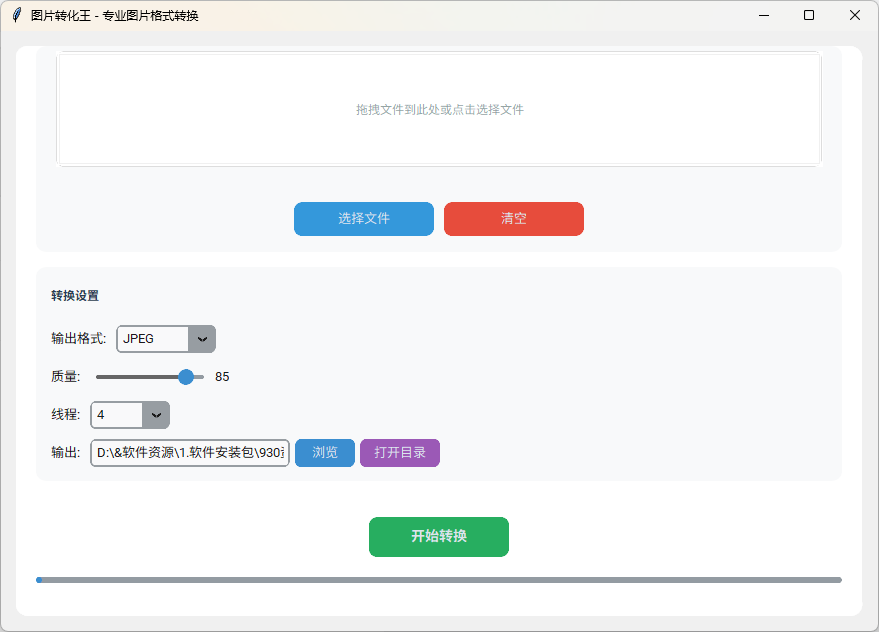Viewport: 879px width, 632px height.
Task: Click the drag-and-drop file selection area
Action: [x=439, y=109]
